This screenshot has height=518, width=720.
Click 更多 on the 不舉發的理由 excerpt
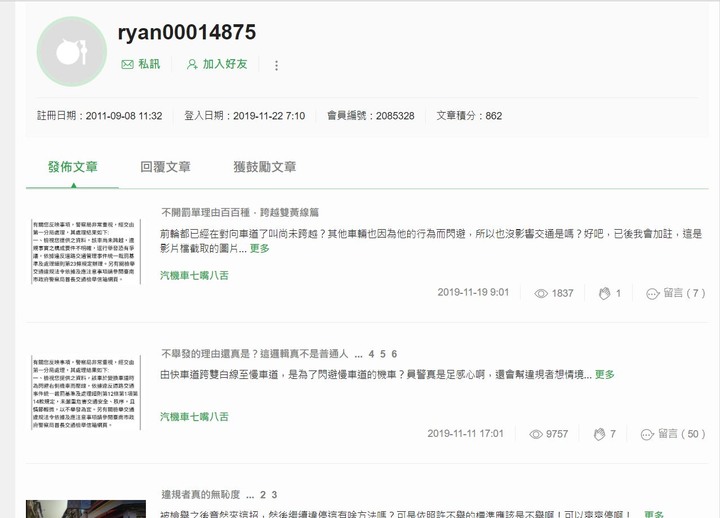tap(604, 375)
